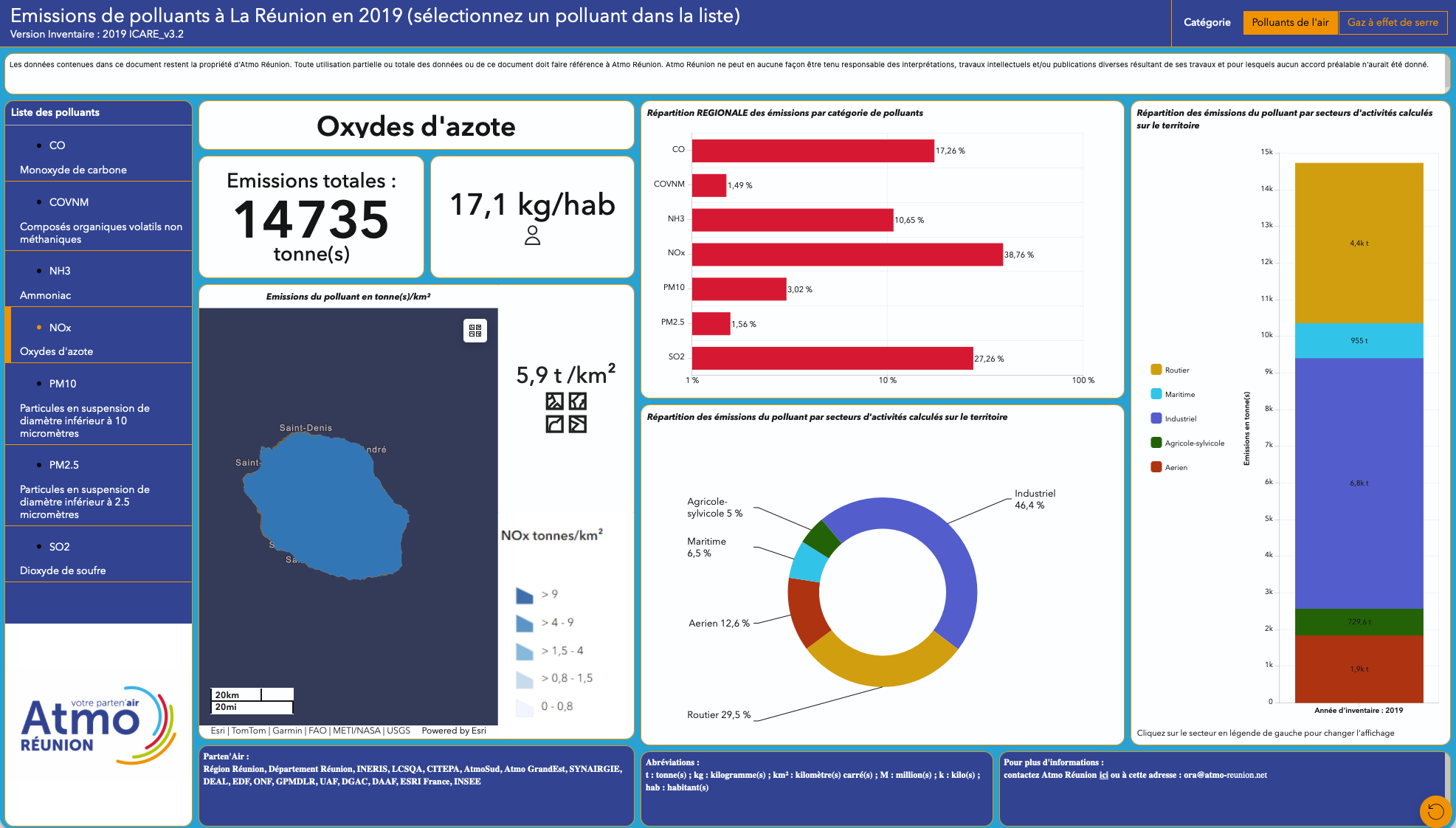The width and height of the screenshot is (1456, 828).
Task: Click the 'Année d'inventaire : 2019' axis label
Action: click(1359, 710)
